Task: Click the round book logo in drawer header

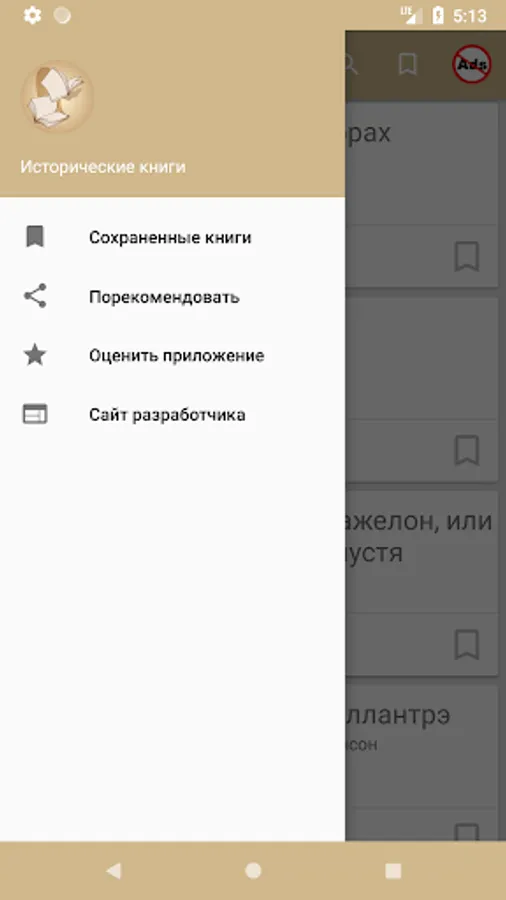Action: pyautogui.click(x=57, y=96)
